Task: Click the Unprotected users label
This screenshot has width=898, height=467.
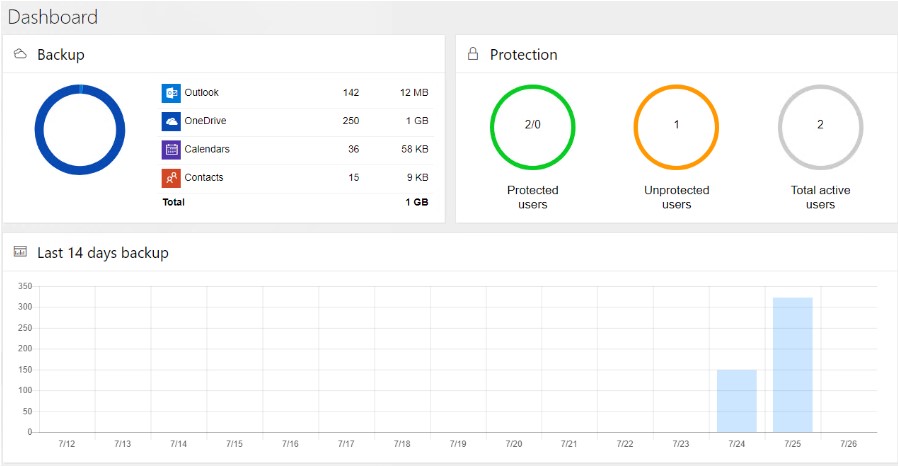Action: point(676,197)
